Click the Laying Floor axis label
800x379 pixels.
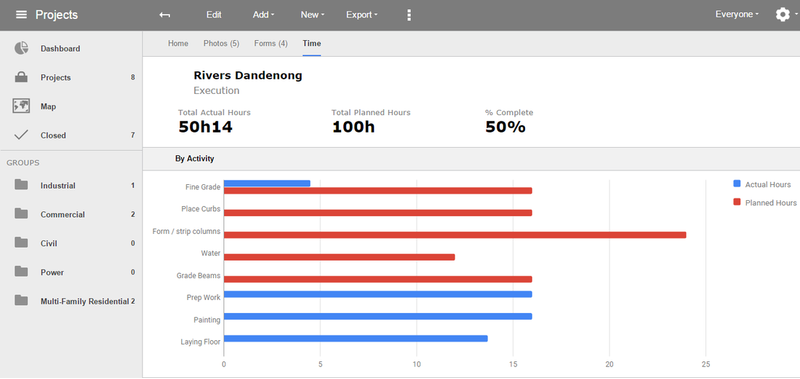[201, 342]
